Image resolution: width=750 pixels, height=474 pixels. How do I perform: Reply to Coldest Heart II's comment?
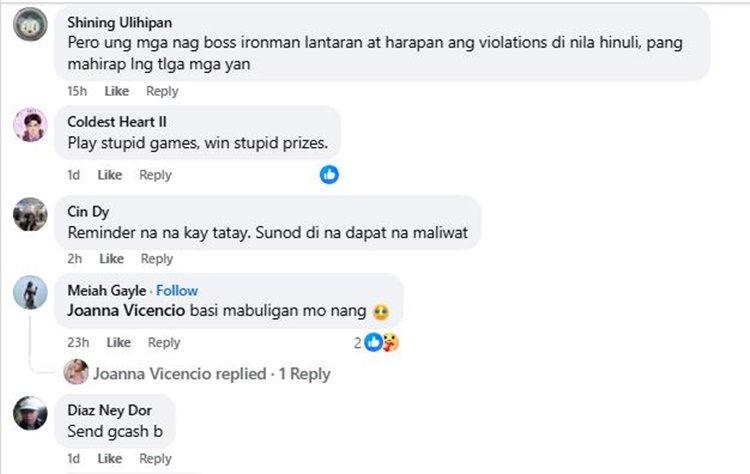155,175
